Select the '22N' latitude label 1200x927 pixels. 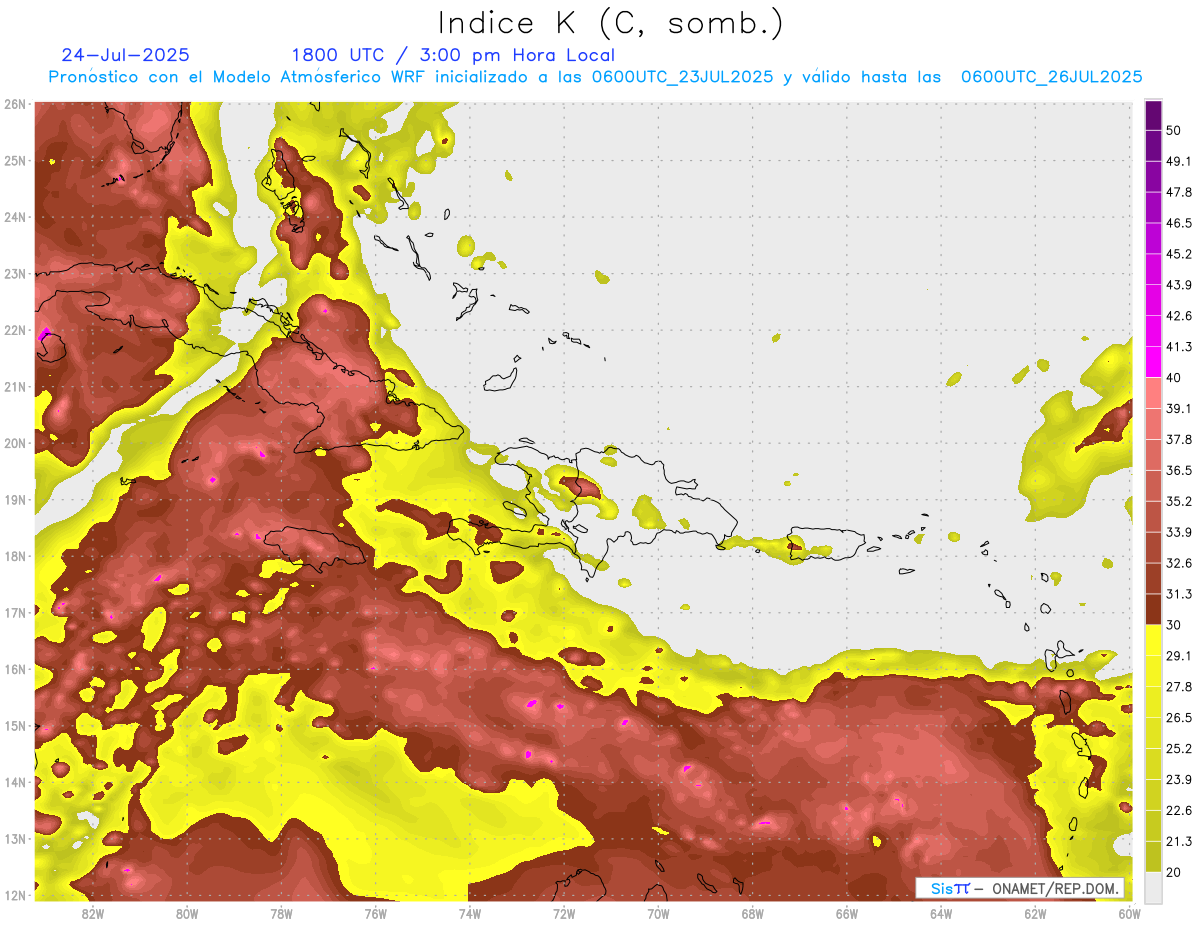tap(14, 330)
